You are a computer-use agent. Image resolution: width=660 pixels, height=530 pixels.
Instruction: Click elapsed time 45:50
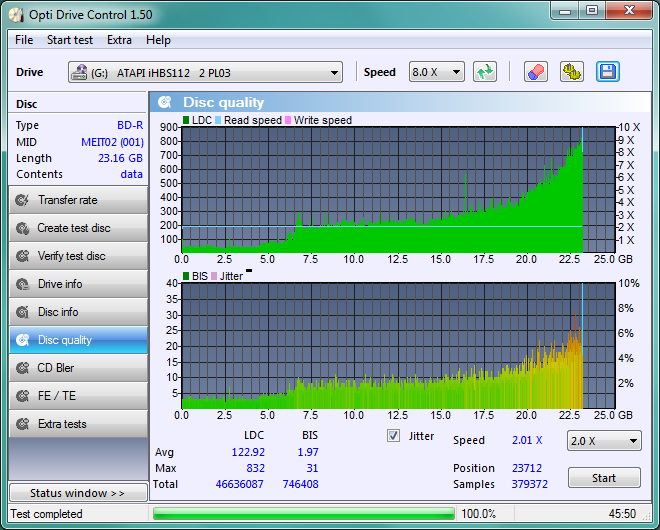[x=622, y=514]
